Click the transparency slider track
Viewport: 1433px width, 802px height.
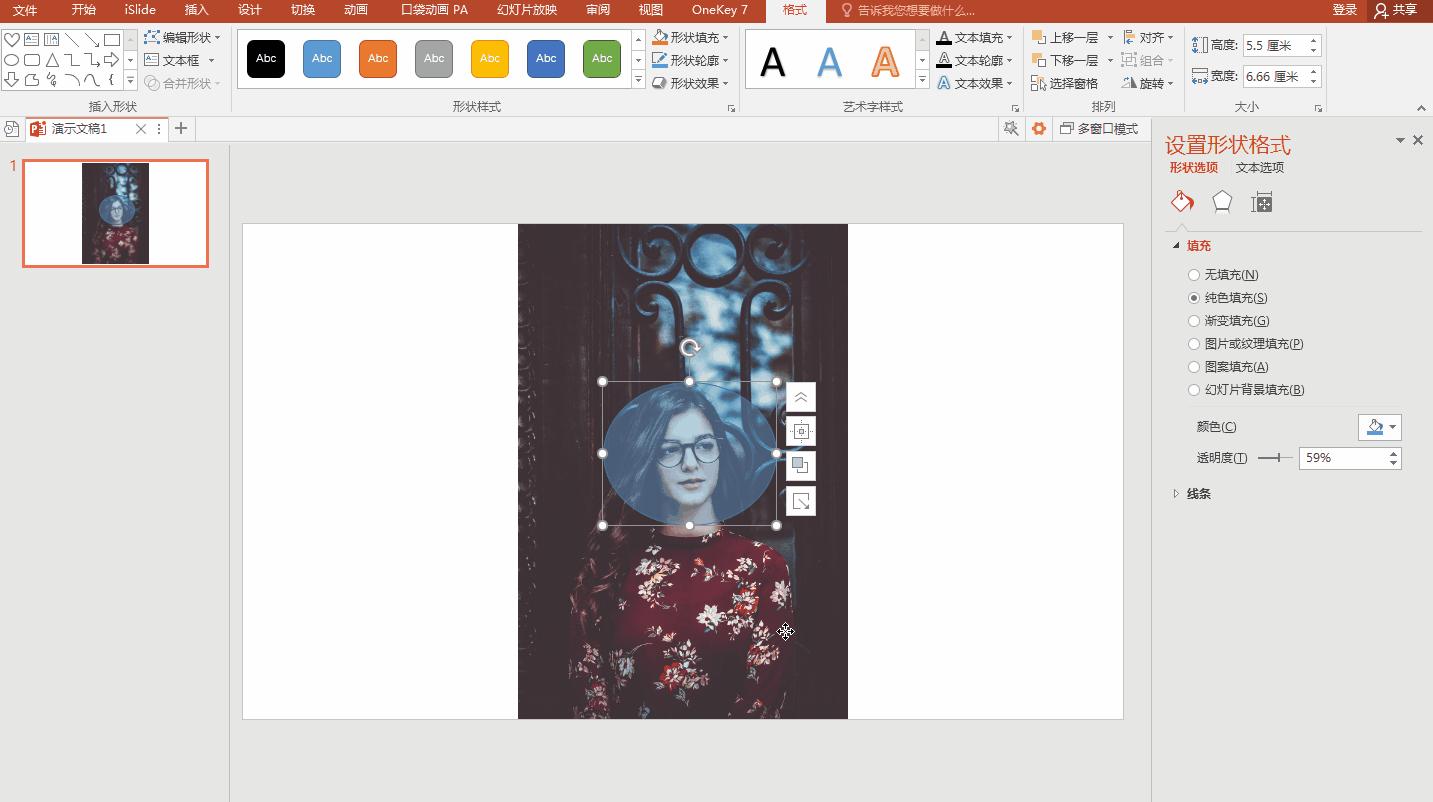click(x=1275, y=458)
